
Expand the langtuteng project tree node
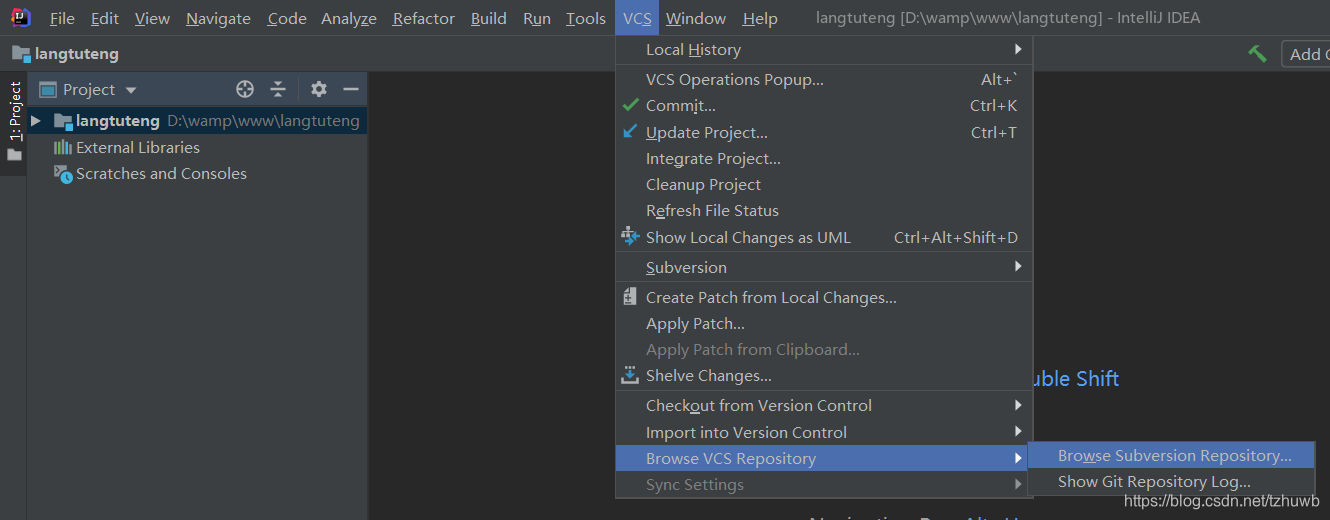click(36, 121)
